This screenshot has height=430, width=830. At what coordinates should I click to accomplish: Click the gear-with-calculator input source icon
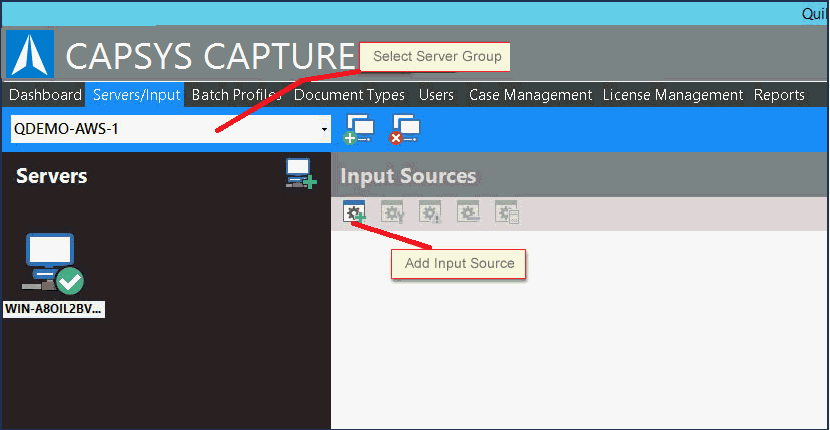507,212
